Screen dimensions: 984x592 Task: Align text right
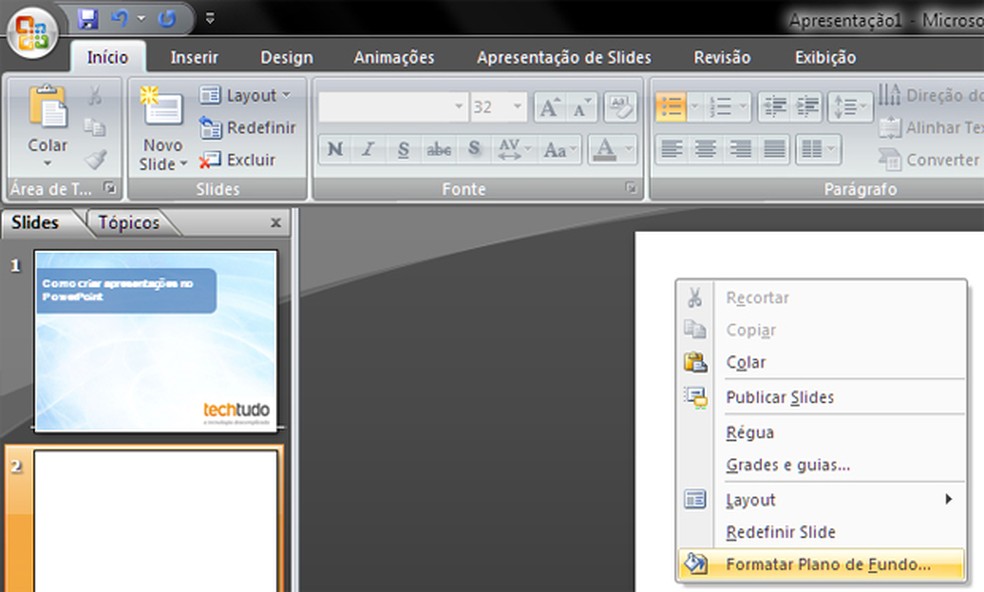(740, 149)
